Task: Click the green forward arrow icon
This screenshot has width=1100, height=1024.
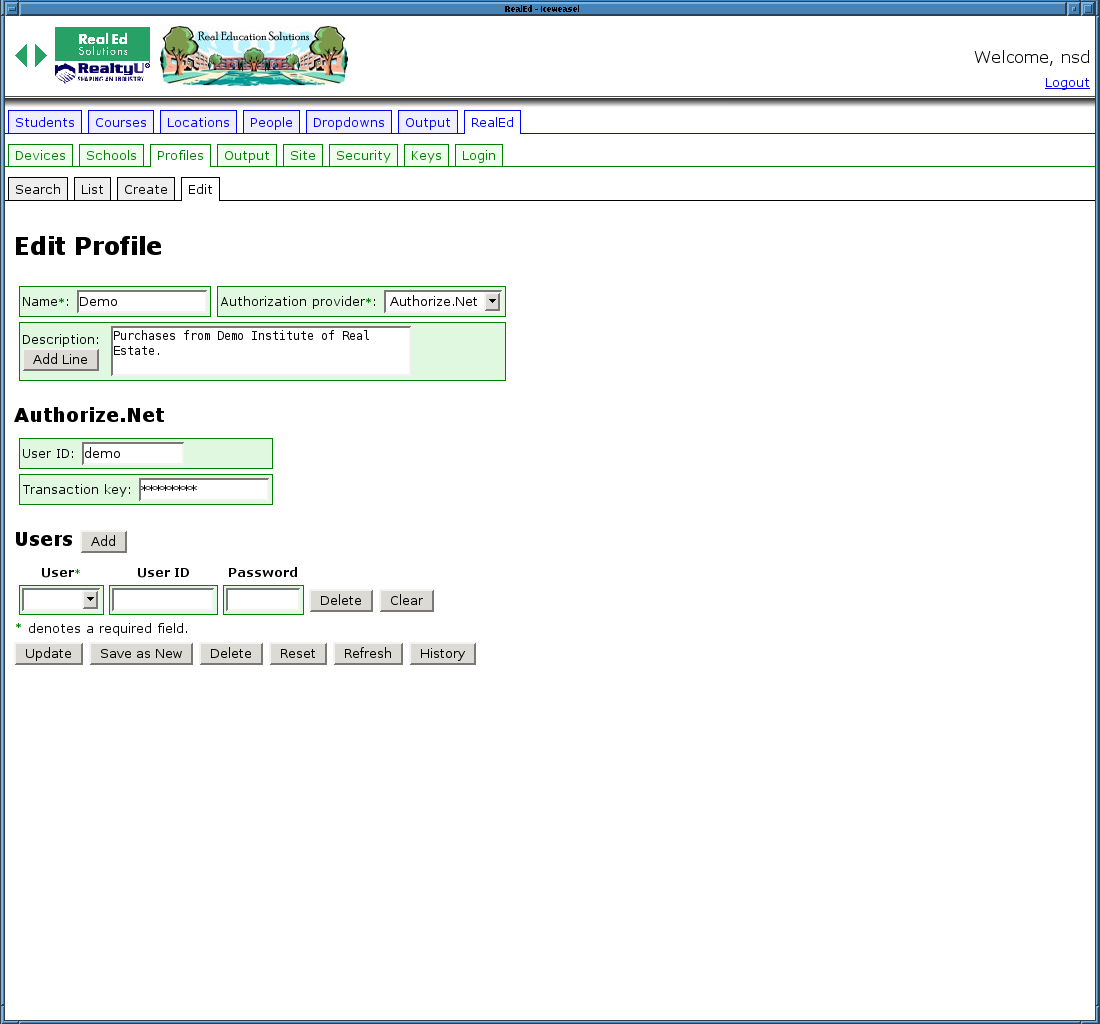Action: 41,56
